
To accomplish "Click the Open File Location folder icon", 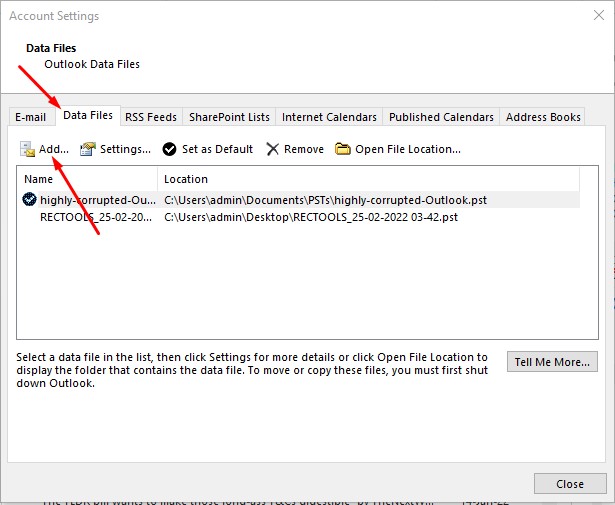I will (x=342, y=149).
